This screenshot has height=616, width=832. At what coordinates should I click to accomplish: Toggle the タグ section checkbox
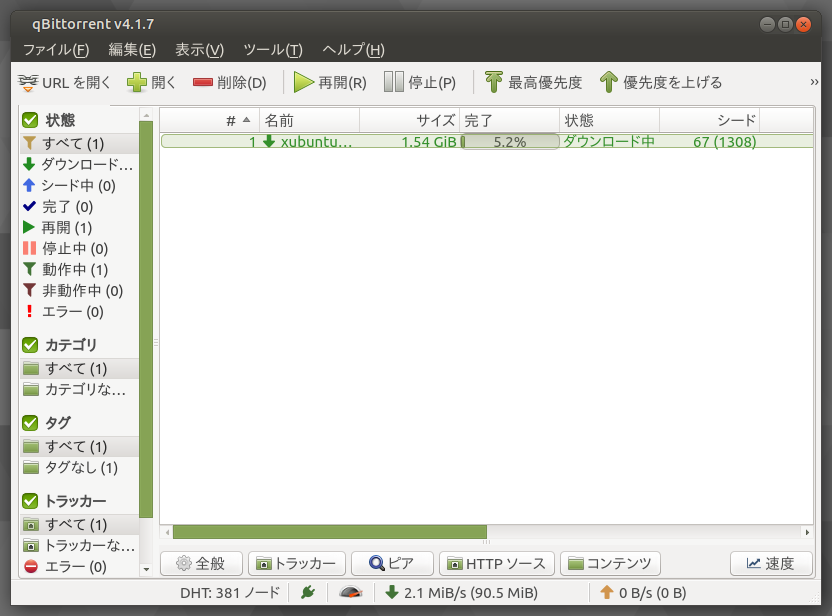(30, 423)
